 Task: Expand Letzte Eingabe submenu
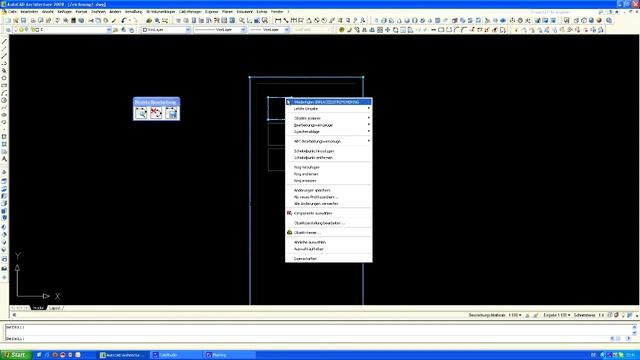click(329, 109)
